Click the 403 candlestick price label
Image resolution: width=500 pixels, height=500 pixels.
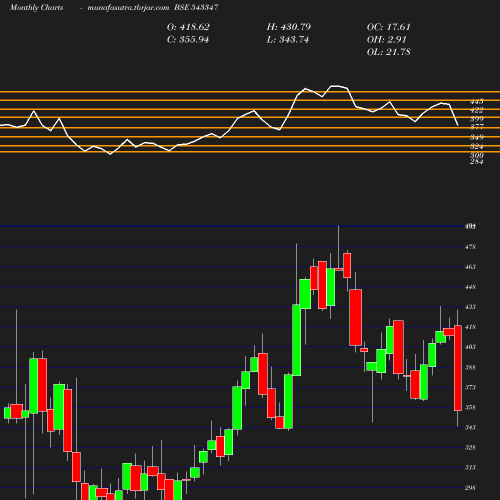(x=470, y=347)
